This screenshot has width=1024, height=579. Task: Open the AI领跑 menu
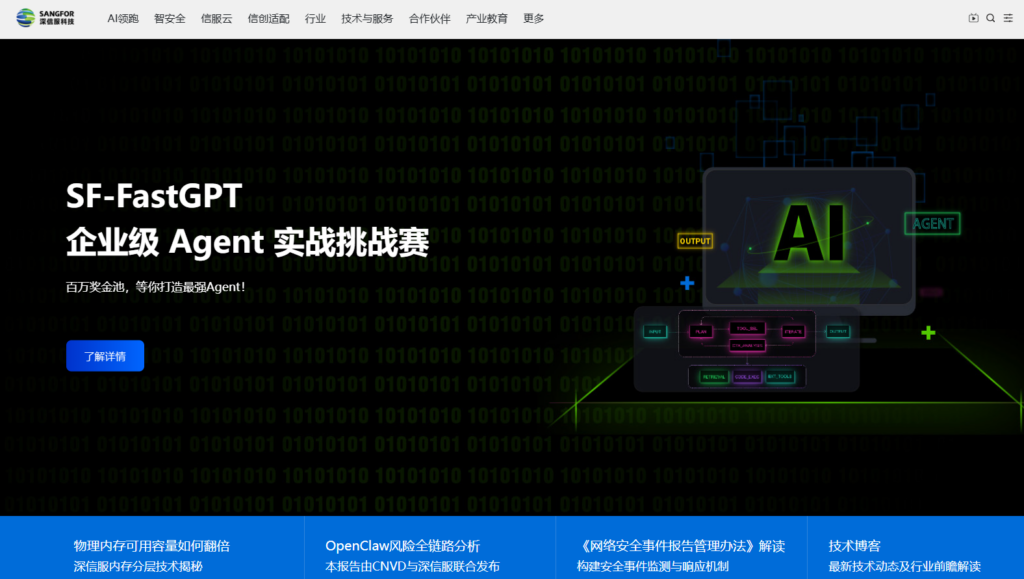point(123,18)
